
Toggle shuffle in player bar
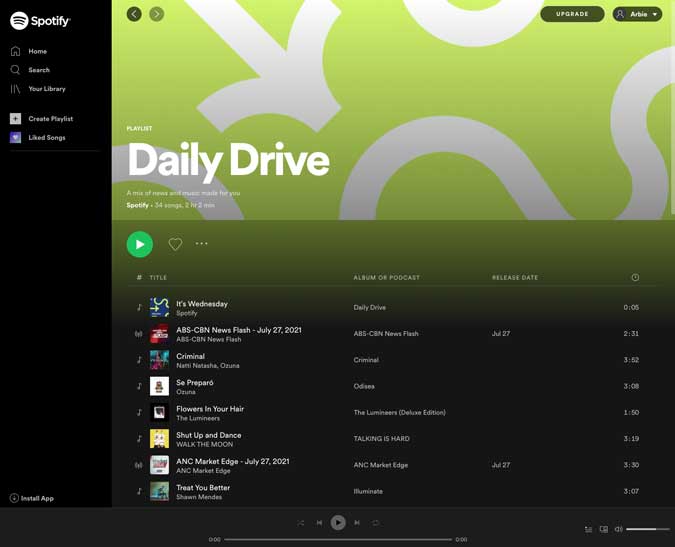click(x=300, y=523)
